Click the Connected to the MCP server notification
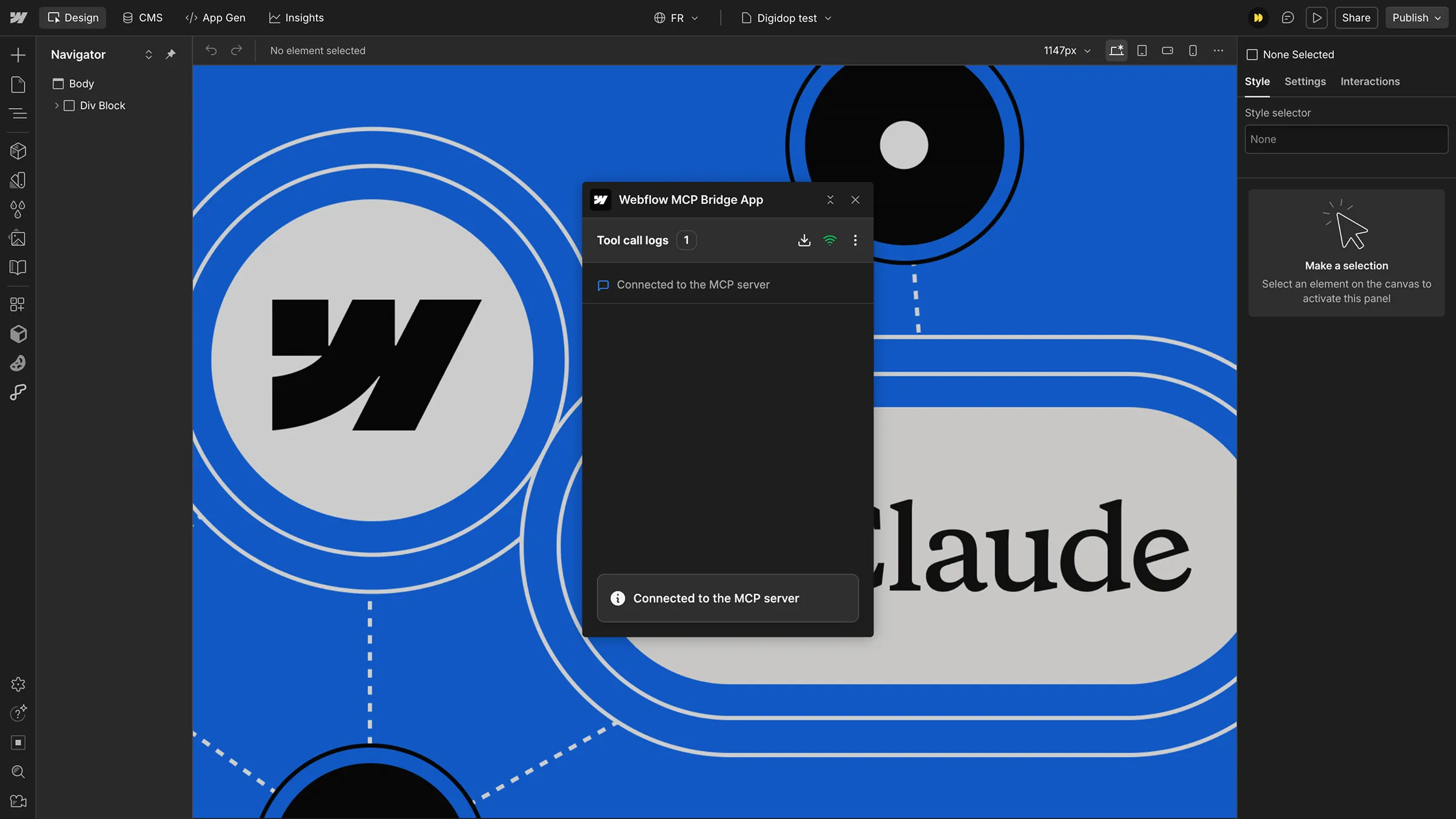Image resolution: width=1456 pixels, height=819 pixels. click(x=727, y=598)
